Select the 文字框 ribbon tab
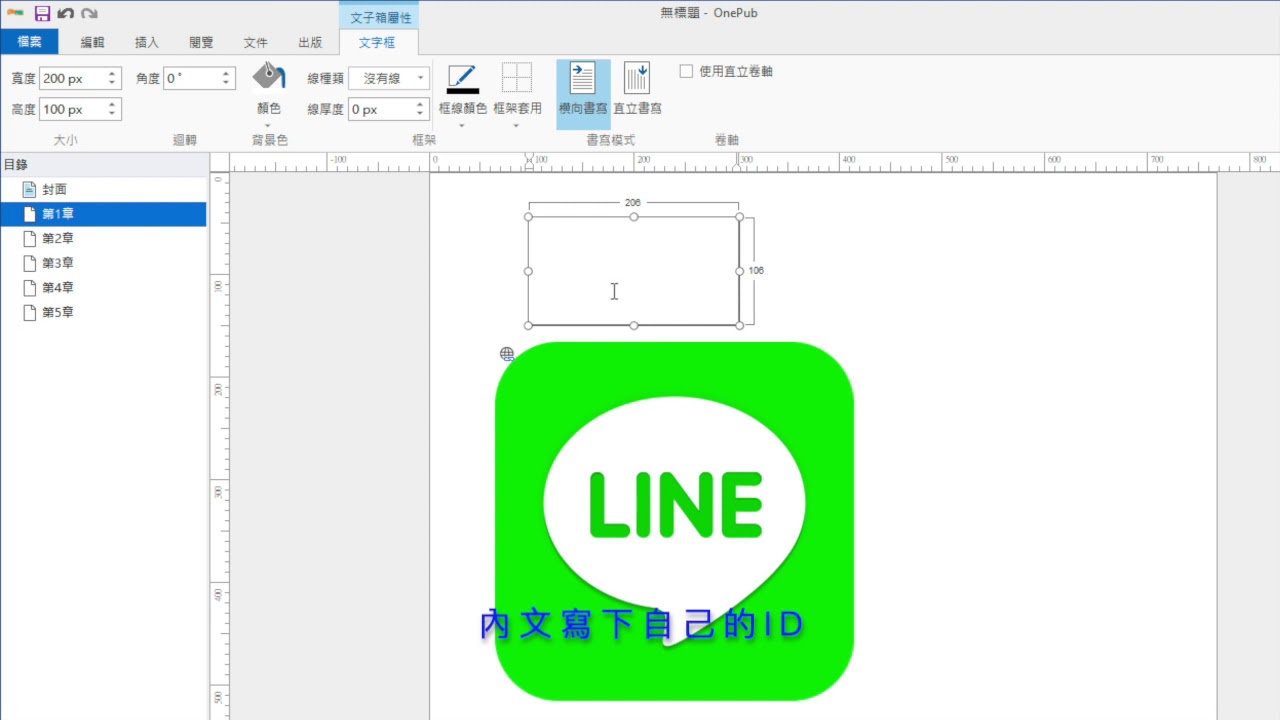 point(377,42)
